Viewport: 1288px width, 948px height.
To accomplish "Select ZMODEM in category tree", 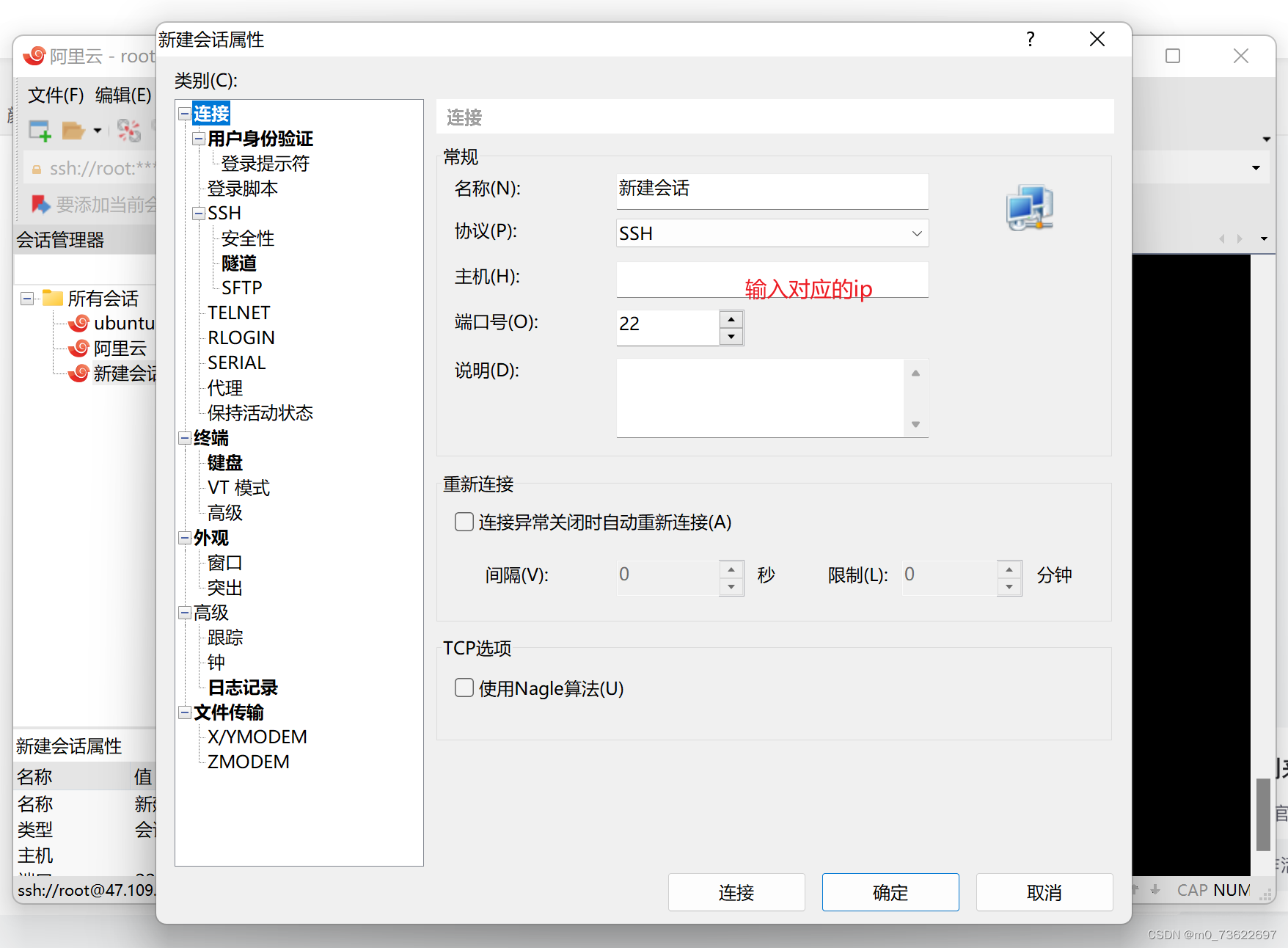I will pos(248,762).
